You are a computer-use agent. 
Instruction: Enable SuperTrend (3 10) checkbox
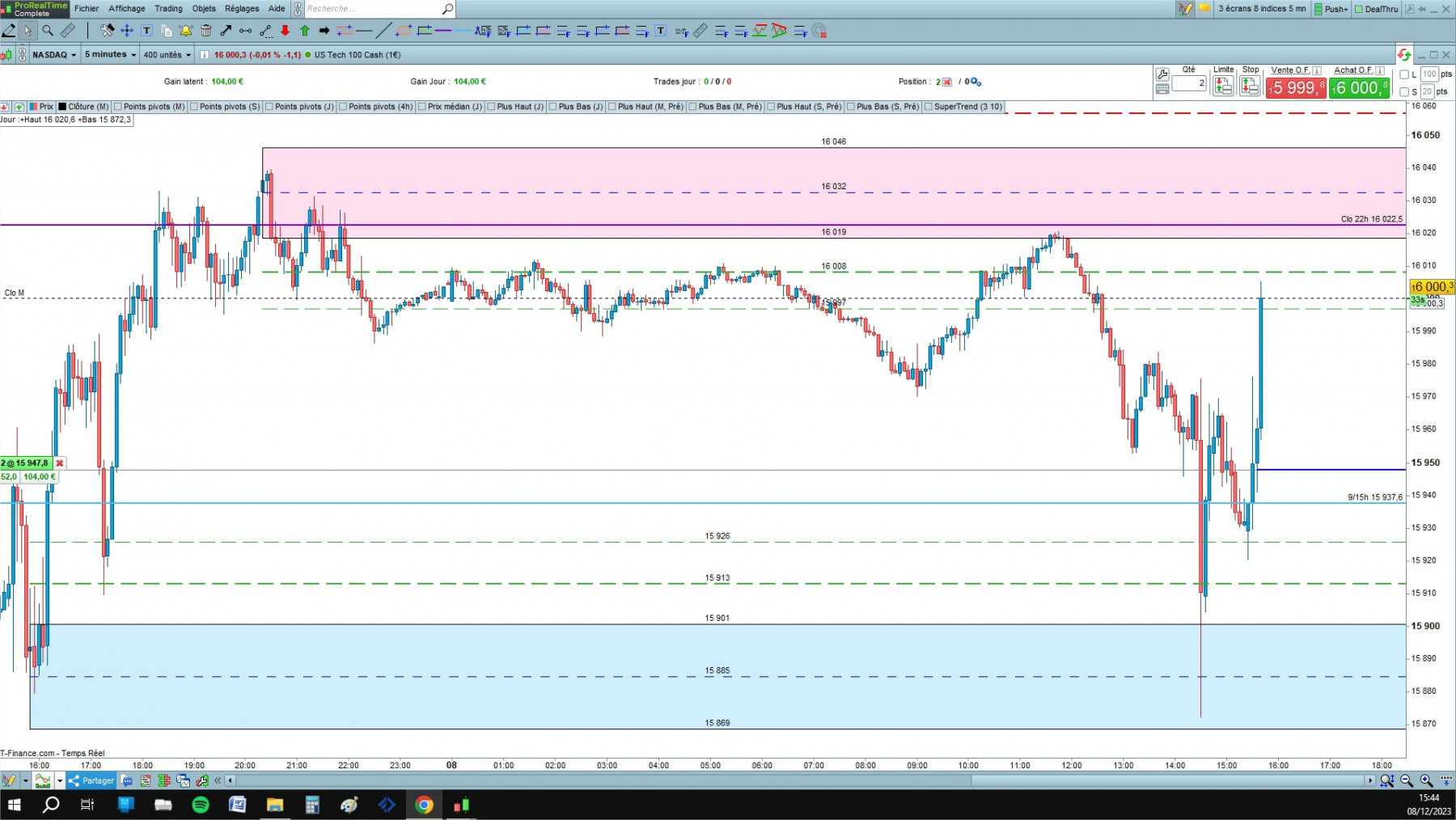tap(929, 107)
